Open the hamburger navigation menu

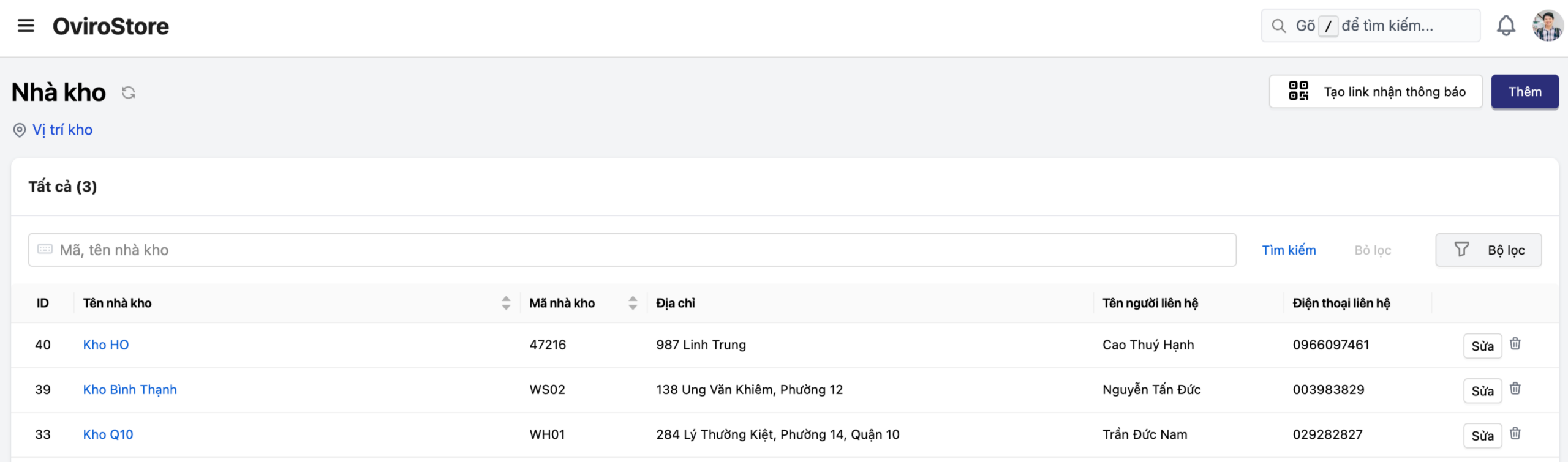(26, 26)
